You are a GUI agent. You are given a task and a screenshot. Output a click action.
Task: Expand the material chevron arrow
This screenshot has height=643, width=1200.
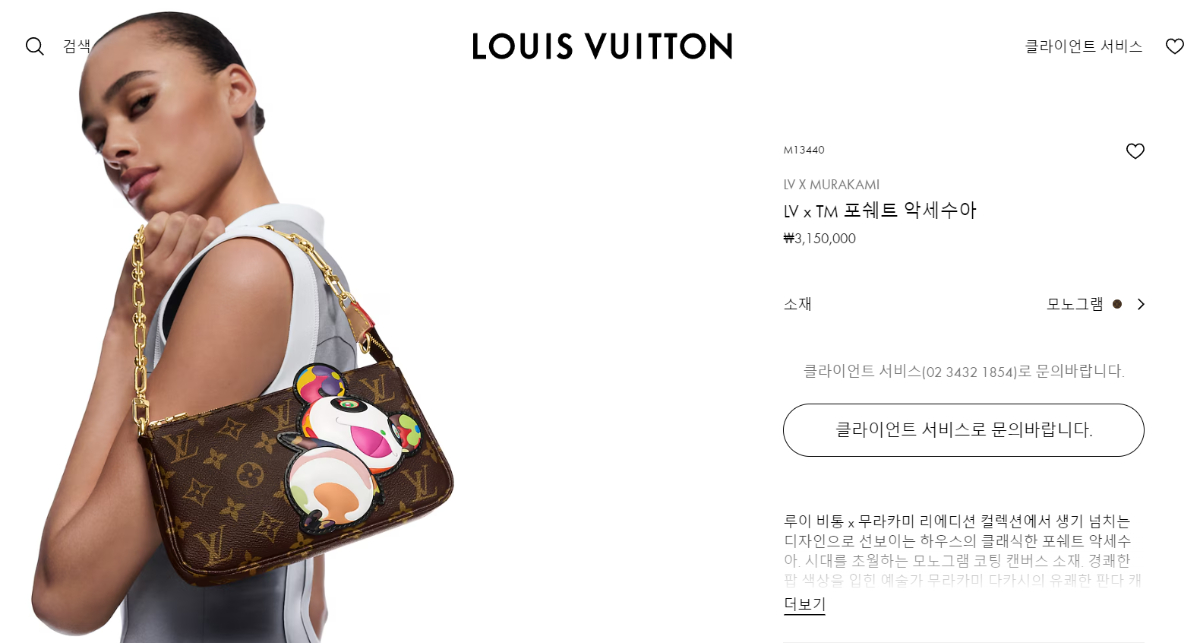(x=1140, y=304)
